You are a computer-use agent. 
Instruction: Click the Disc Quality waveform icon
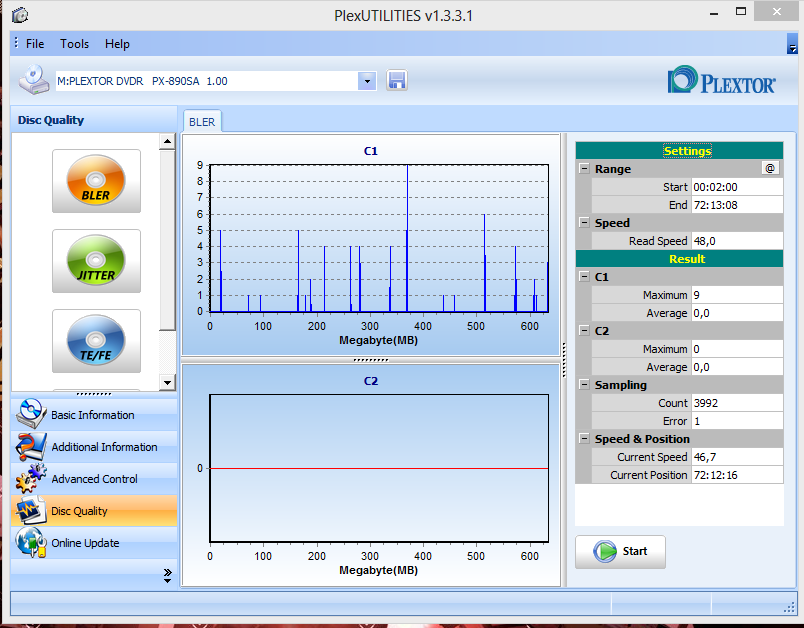(x=31, y=511)
